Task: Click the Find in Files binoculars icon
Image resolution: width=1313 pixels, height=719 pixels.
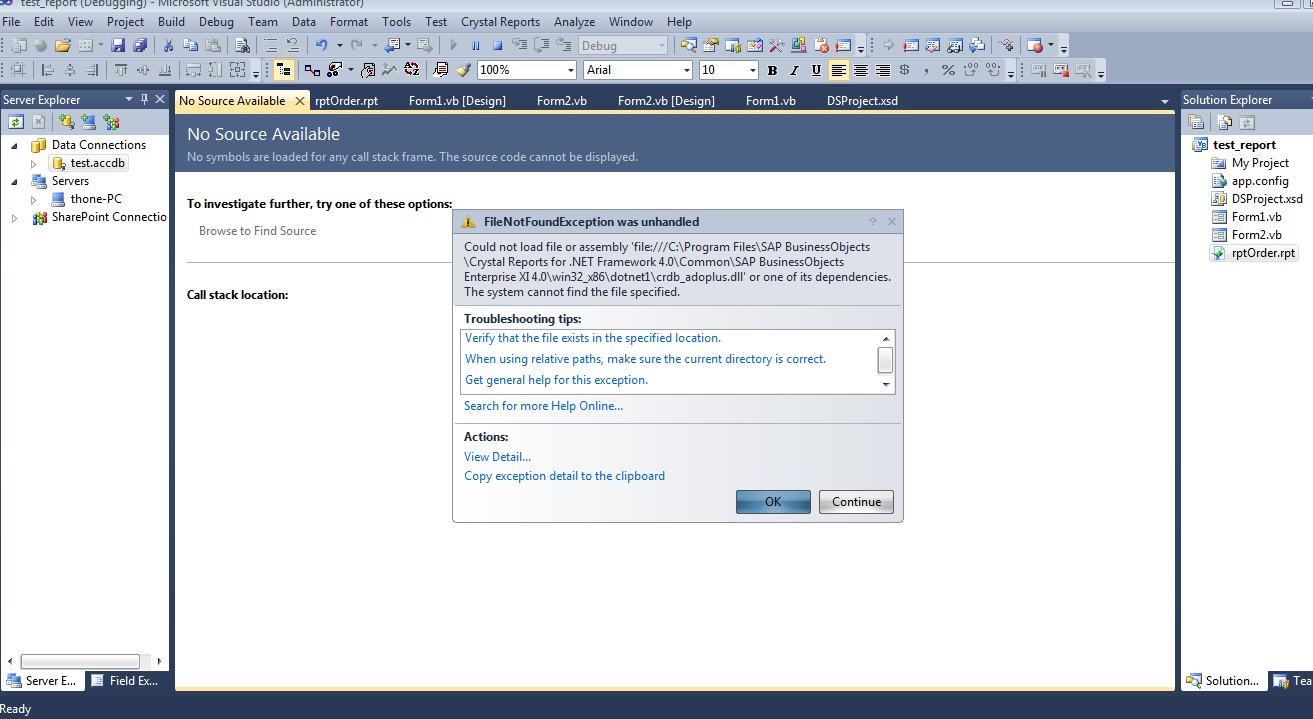Action: (241, 45)
